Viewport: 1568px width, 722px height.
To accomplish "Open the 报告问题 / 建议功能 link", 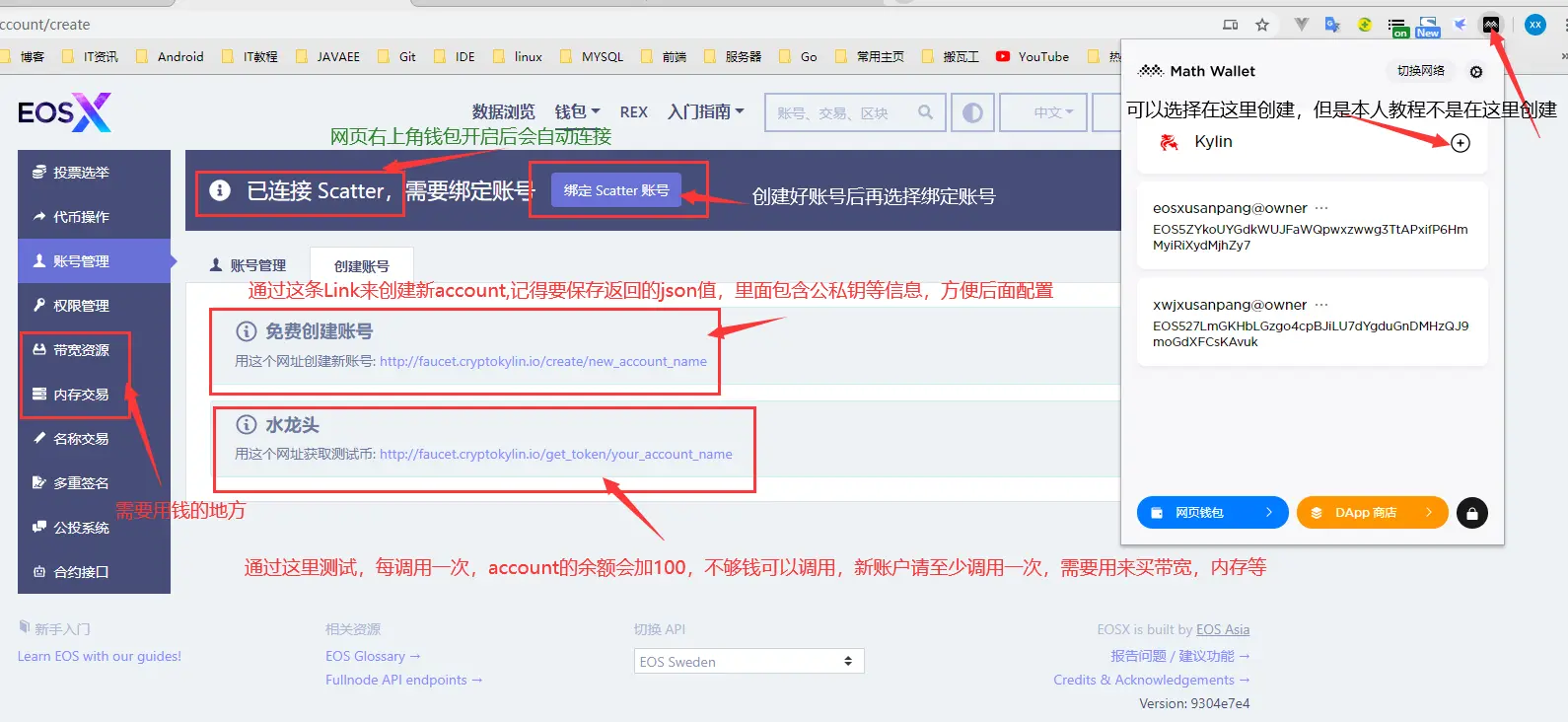I will [1180, 656].
